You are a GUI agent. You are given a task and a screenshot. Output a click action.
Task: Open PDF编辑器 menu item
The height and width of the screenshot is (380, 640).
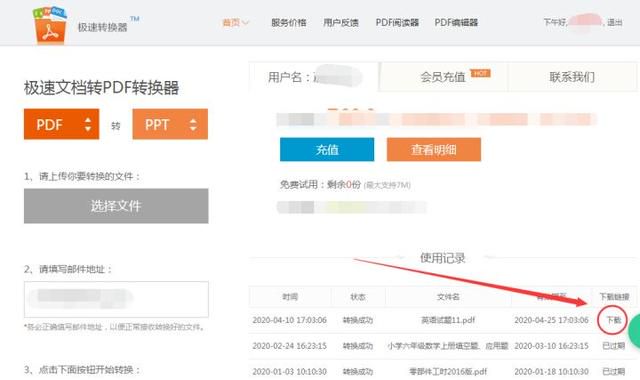(x=456, y=22)
